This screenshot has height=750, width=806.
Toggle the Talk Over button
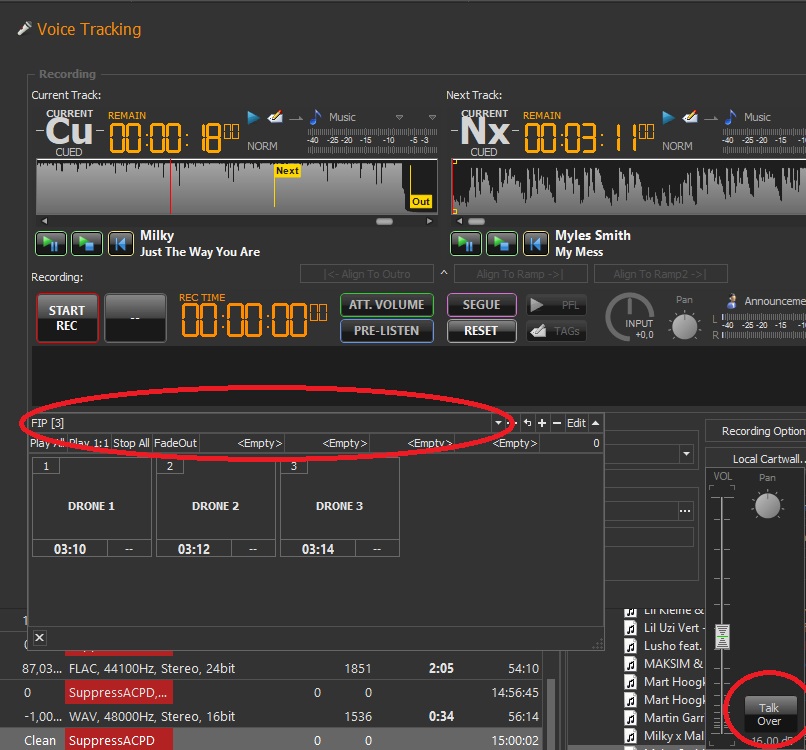[770, 715]
